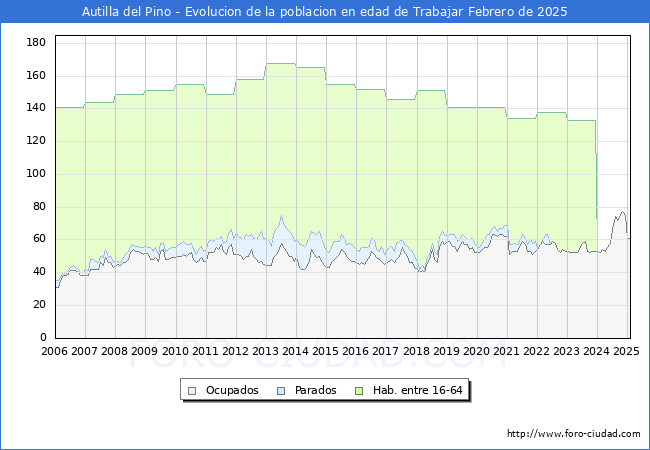Click the 2010 x-axis year label

click(175, 351)
